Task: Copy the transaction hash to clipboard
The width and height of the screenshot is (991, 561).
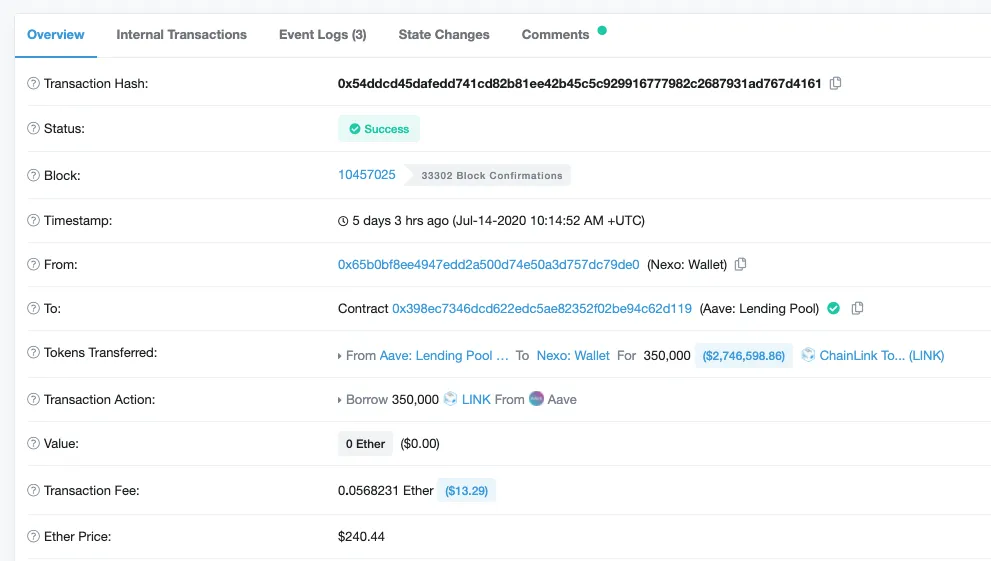Action: pos(836,83)
